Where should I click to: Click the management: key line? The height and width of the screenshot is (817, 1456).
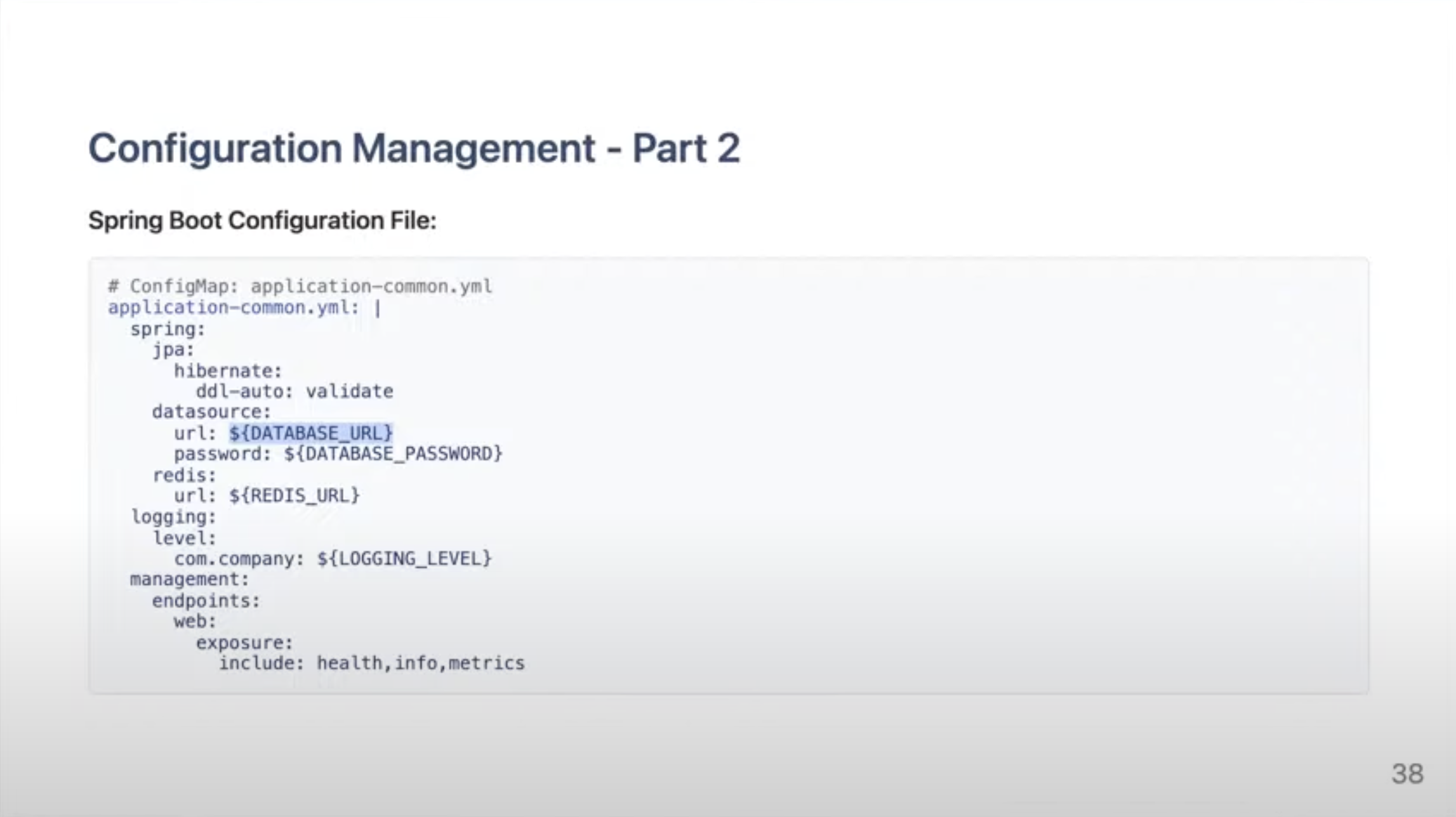(x=189, y=580)
